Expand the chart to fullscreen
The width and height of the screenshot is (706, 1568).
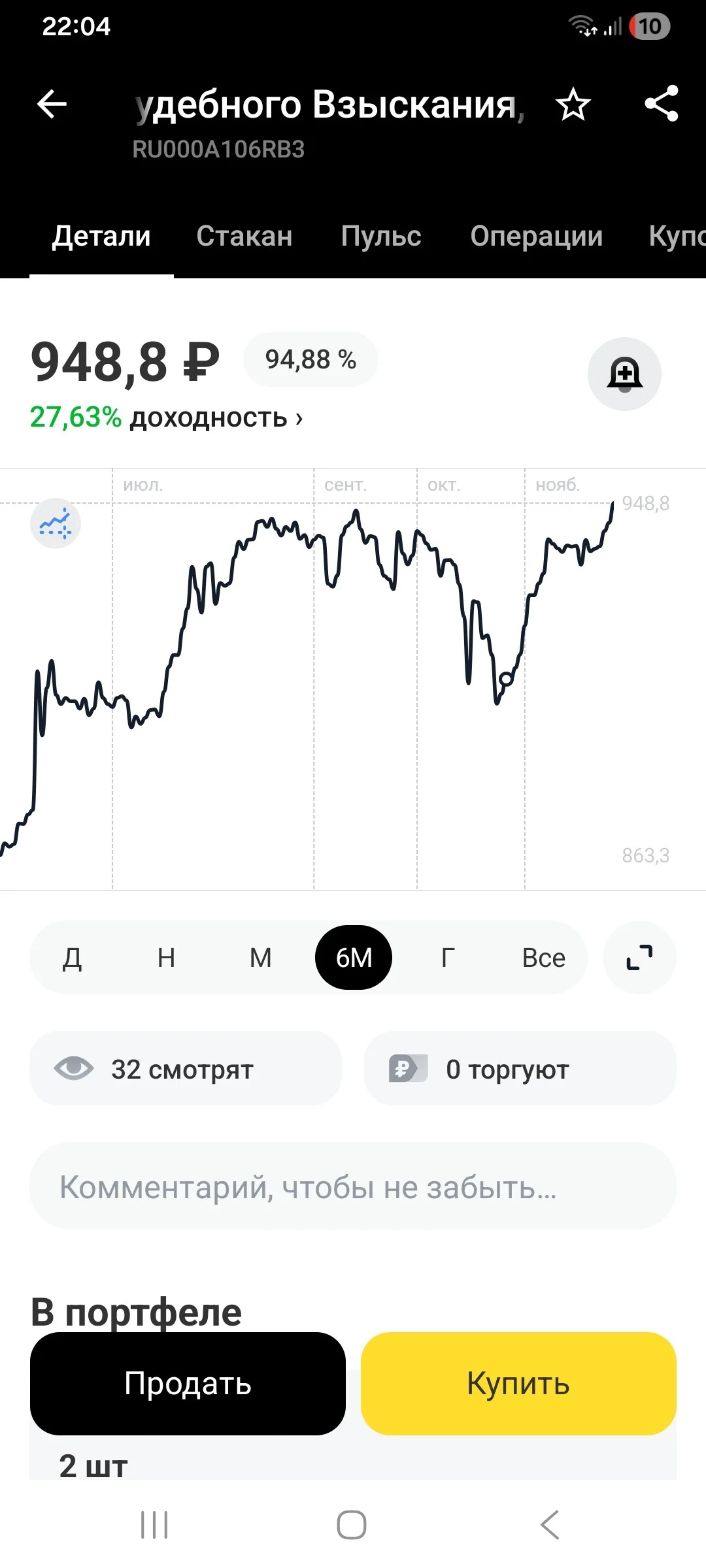coord(639,958)
